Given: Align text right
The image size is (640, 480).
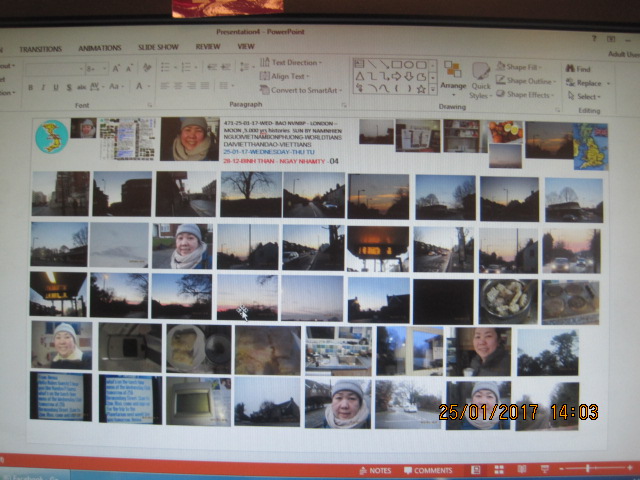Looking at the screenshot, I should pos(191,86).
